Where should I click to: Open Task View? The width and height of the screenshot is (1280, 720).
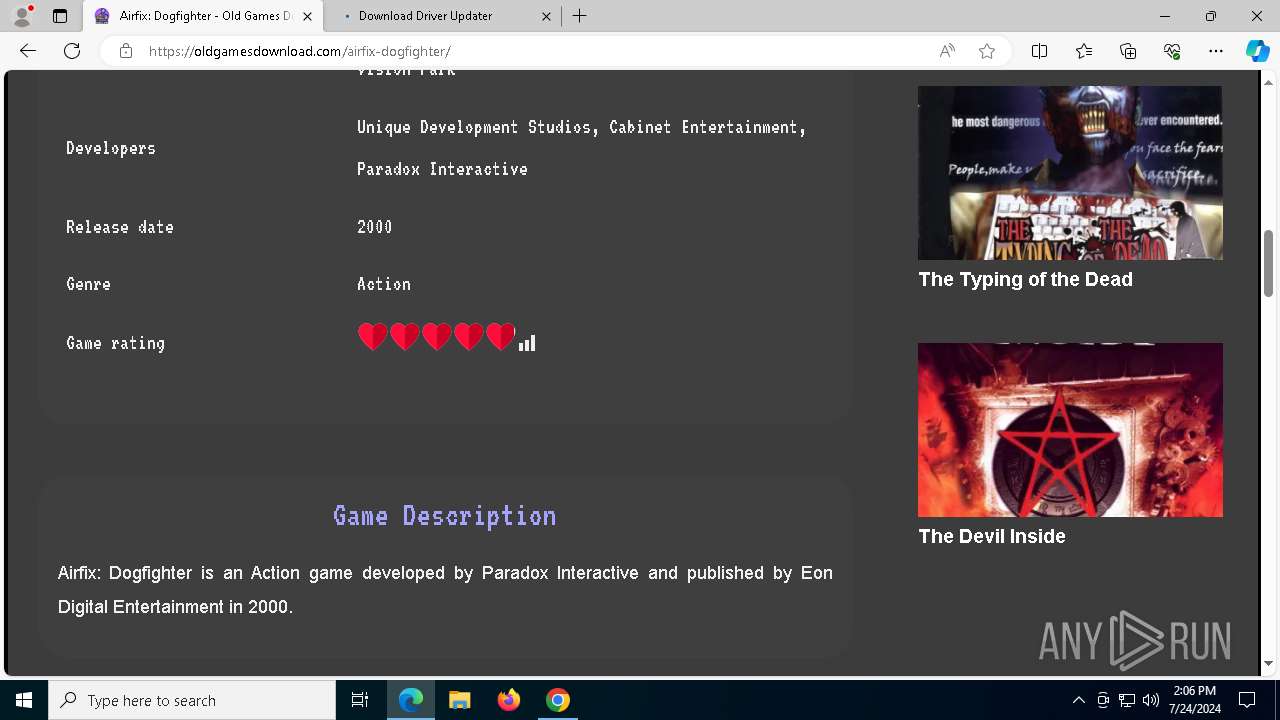pyautogui.click(x=360, y=700)
